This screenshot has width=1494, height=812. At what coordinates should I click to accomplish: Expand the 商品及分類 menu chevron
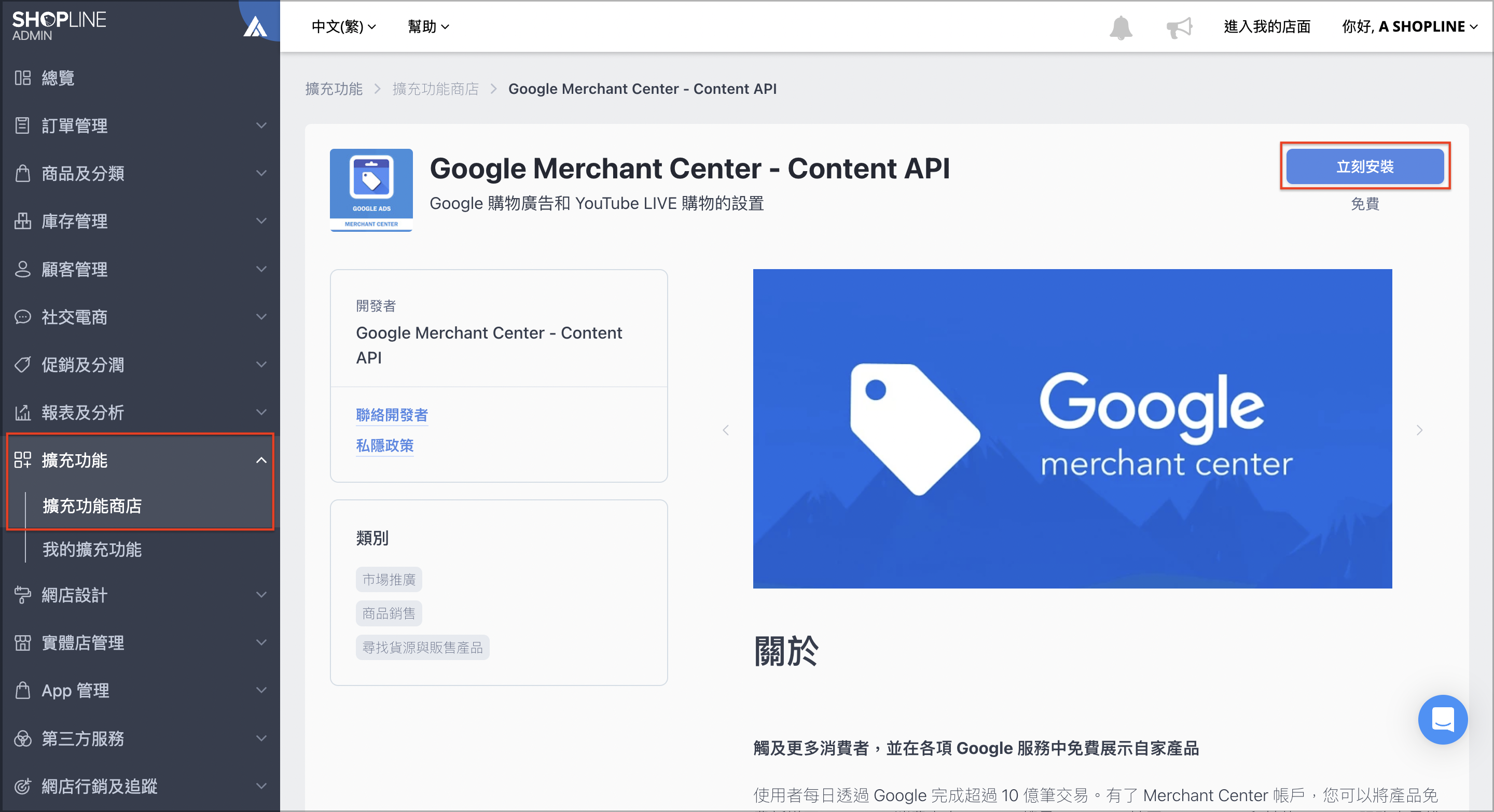pos(261,173)
